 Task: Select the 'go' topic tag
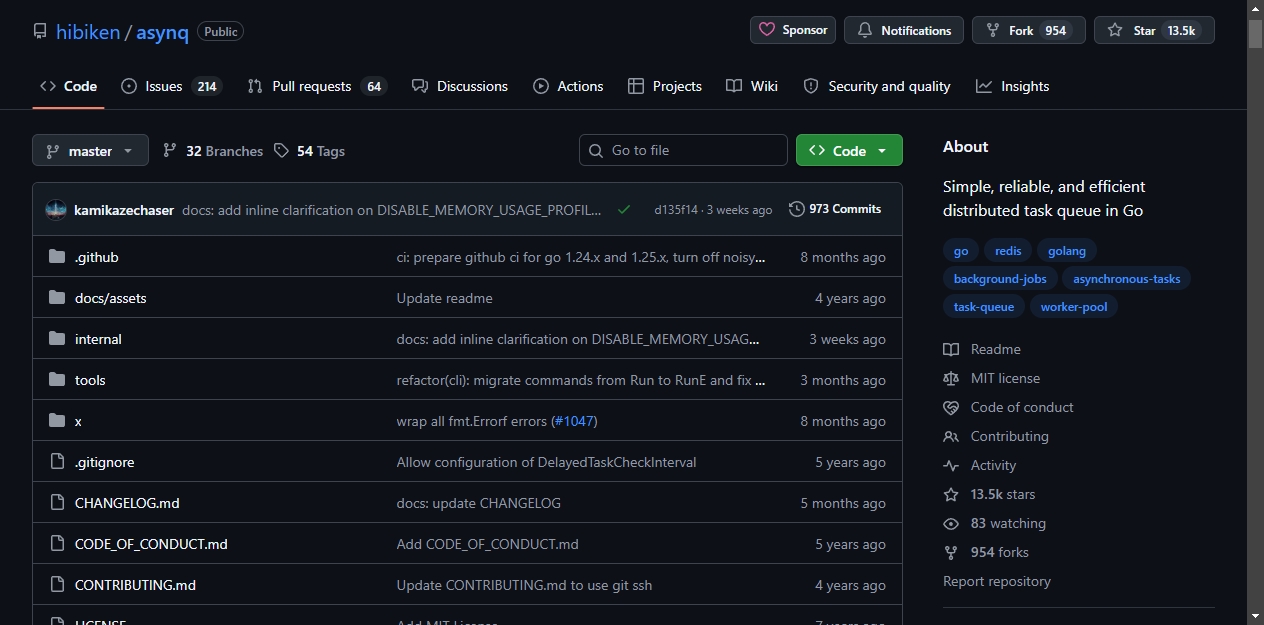[961, 251]
